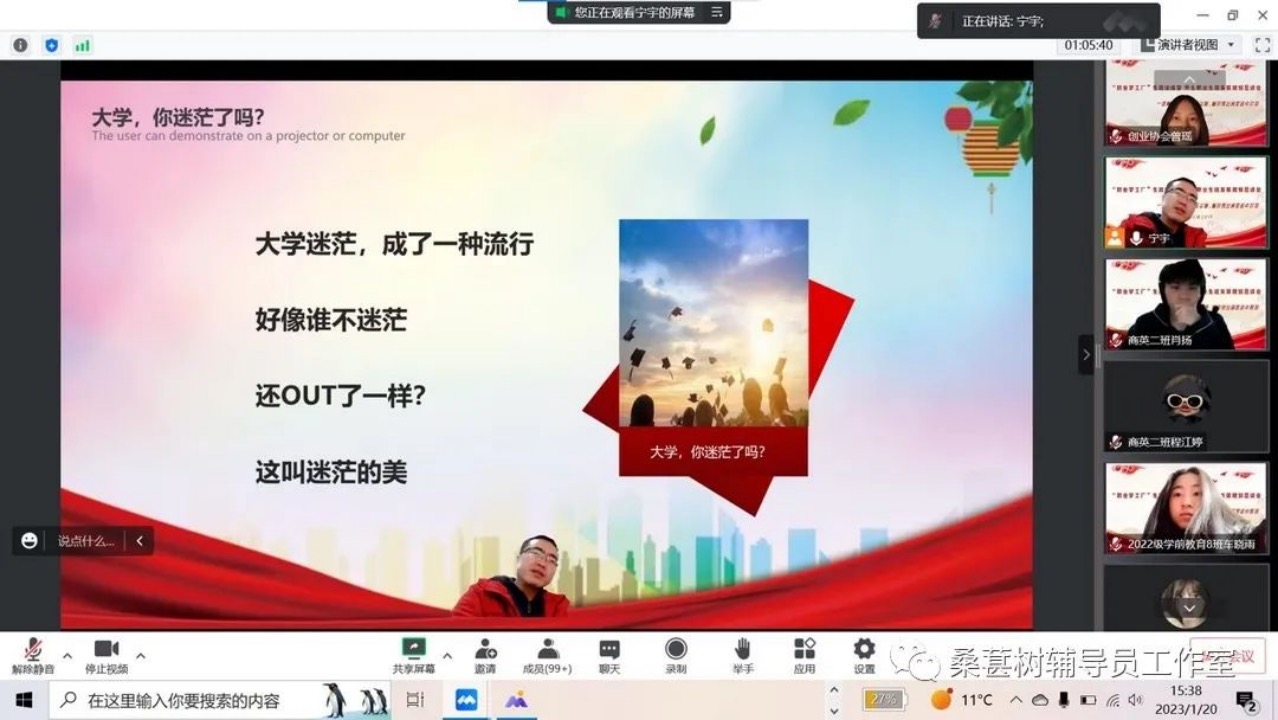Image resolution: width=1278 pixels, height=720 pixels.
Task: Select the 创业协会管瑶 video thumbnail
Action: click(x=1187, y=103)
